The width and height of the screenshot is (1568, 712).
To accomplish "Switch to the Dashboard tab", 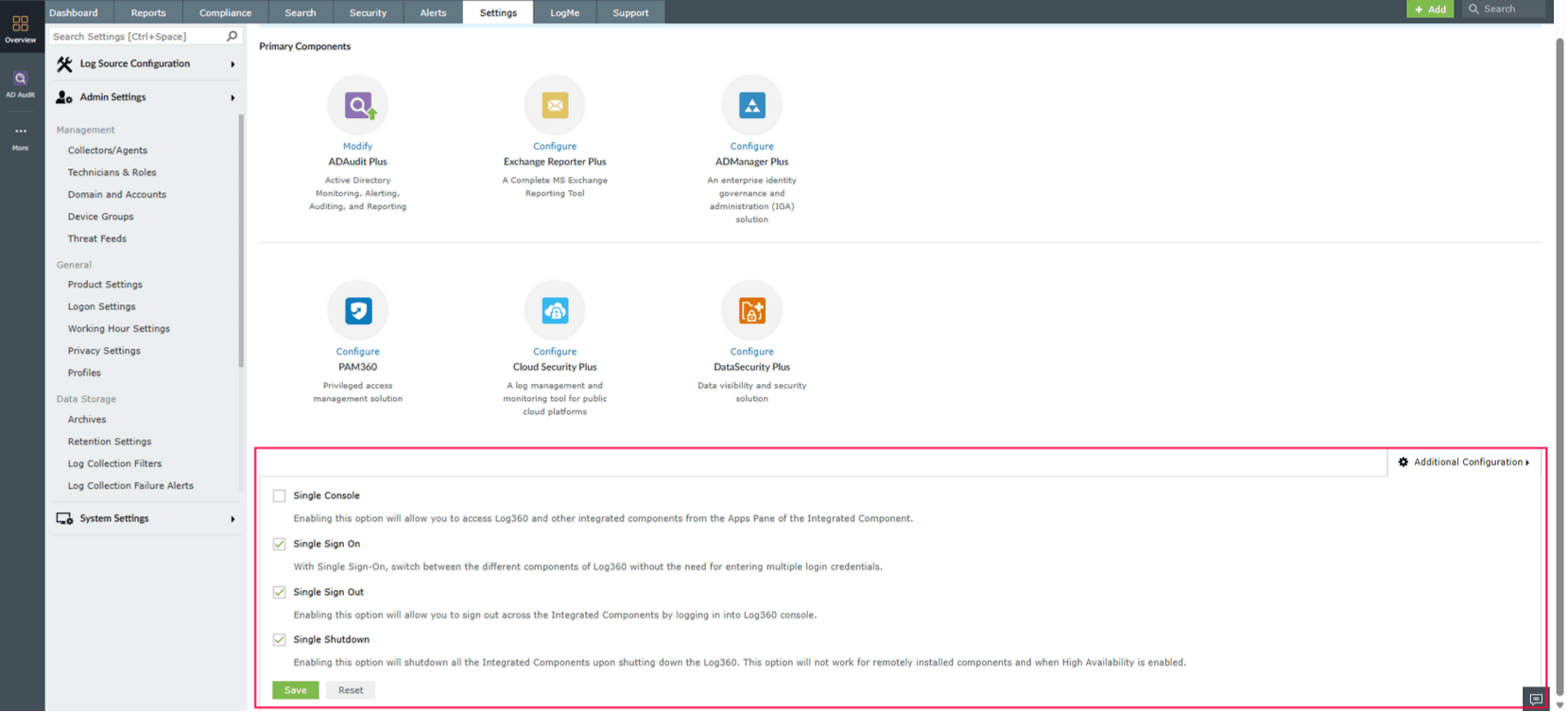I will (74, 12).
